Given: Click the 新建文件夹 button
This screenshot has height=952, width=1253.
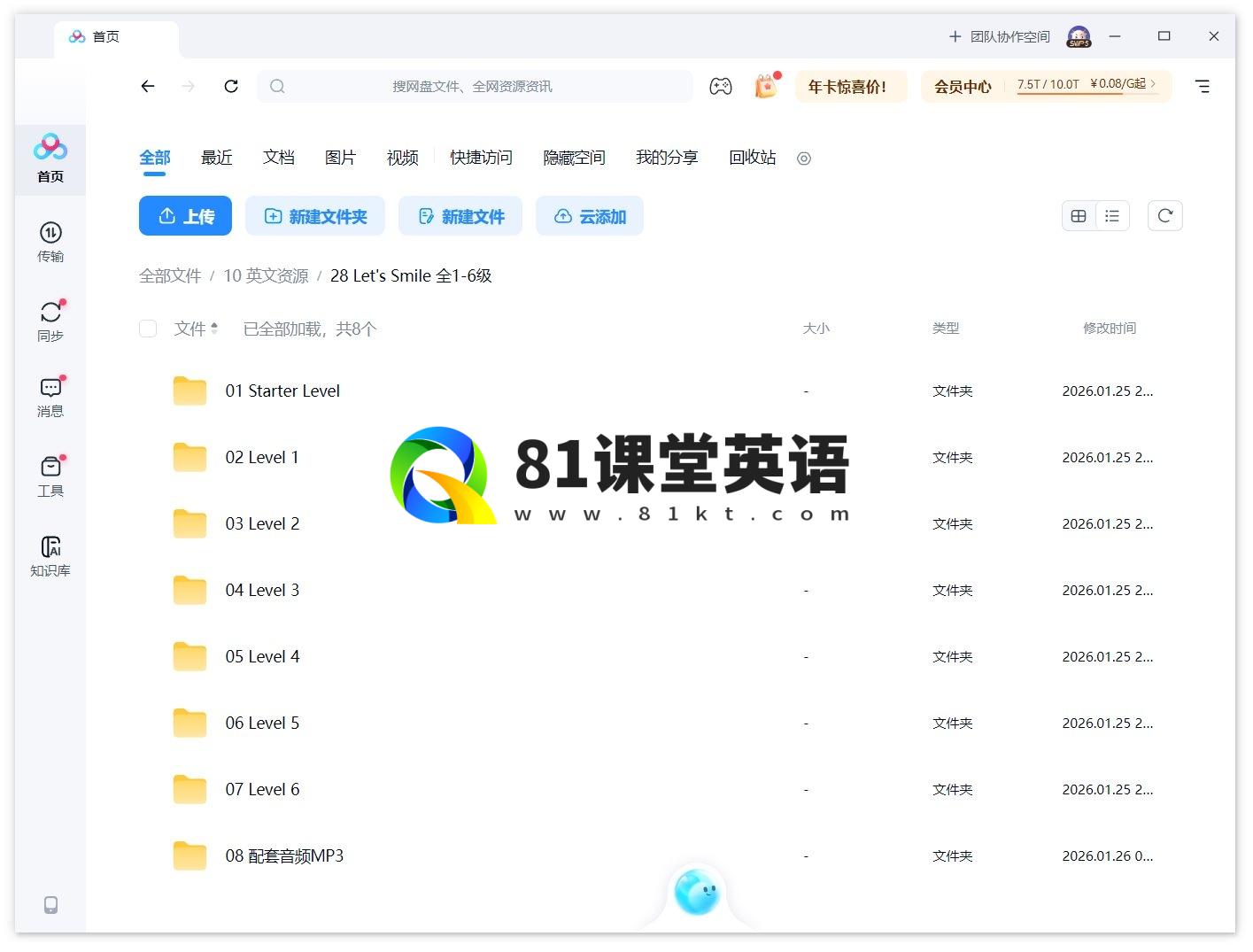Looking at the screenshot, I should 315,216.
